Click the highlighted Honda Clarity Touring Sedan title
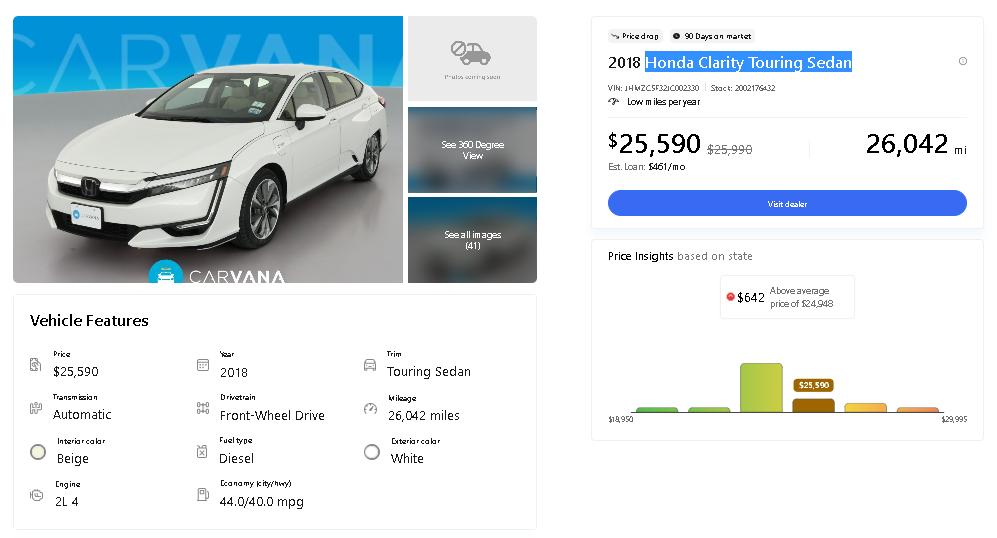997x538 pixels. pyautogui.click(x=748, y=62)
